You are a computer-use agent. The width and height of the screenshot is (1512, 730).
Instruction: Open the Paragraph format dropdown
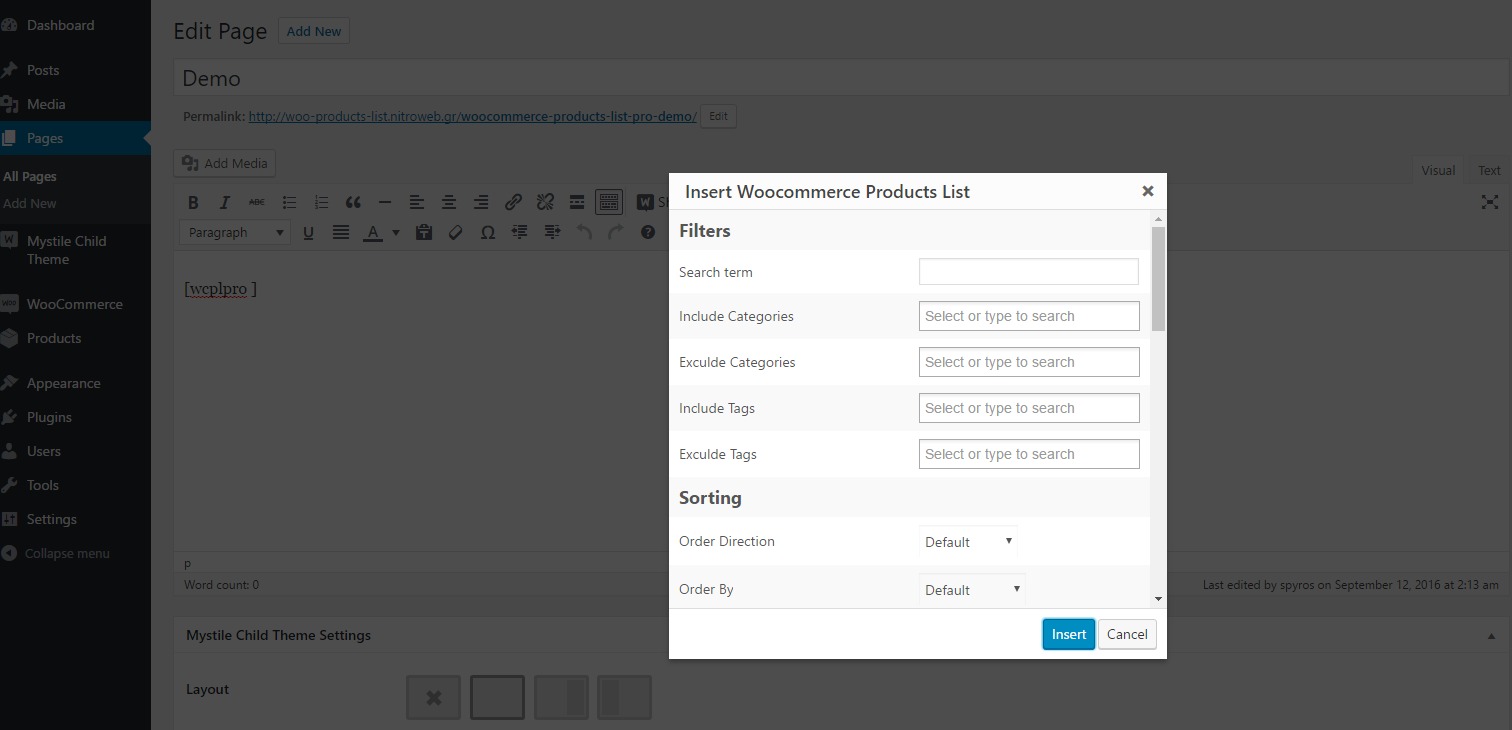pos(235,232)
